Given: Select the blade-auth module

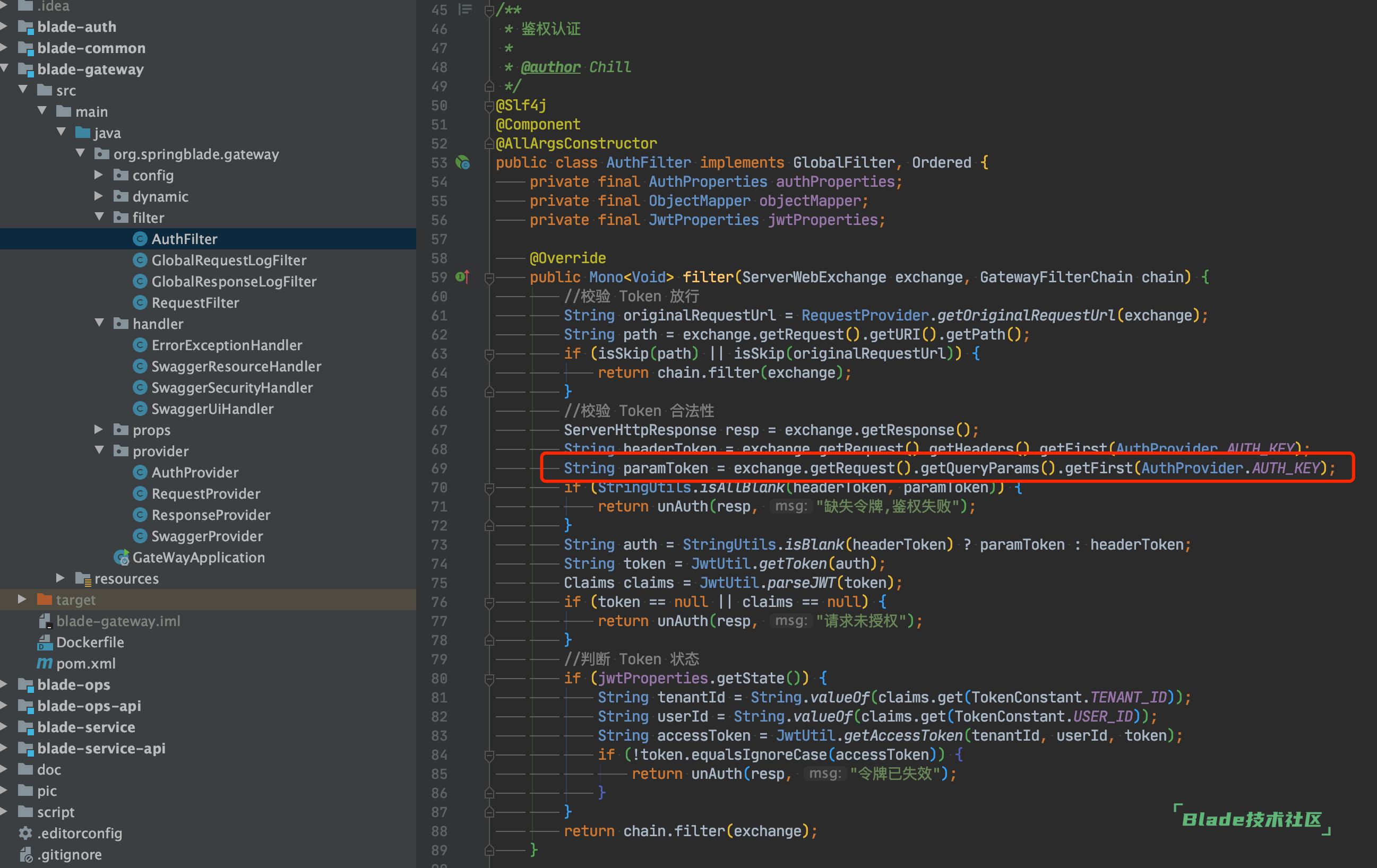Looking at the screenshot, I should pyautogui.click(x=76, y=27).
